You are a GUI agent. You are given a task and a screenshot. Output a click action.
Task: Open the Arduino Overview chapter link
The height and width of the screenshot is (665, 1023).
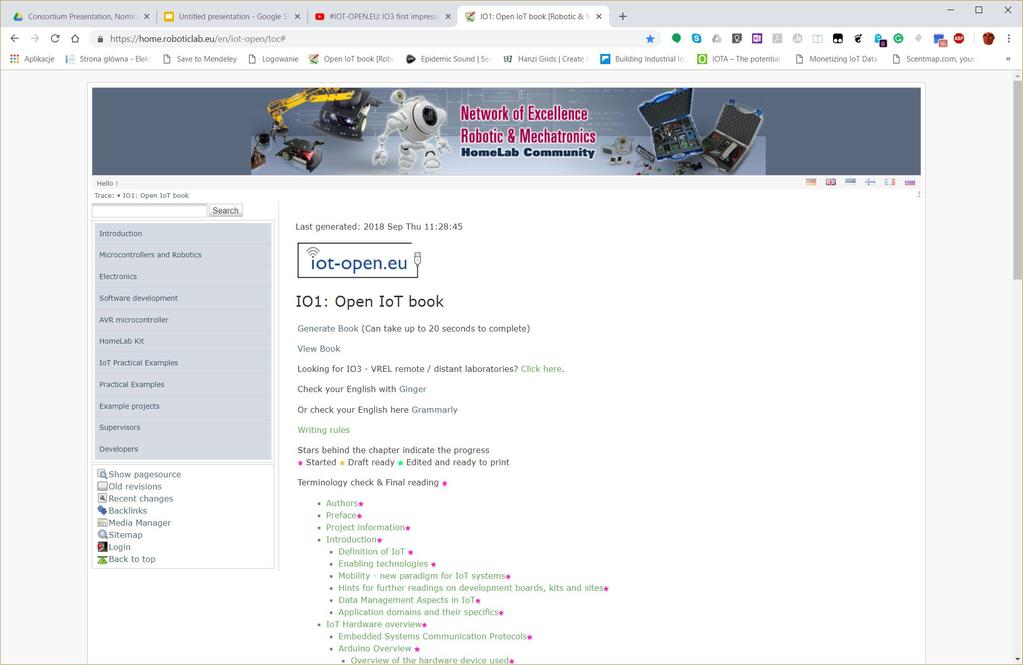coord(374,649)
